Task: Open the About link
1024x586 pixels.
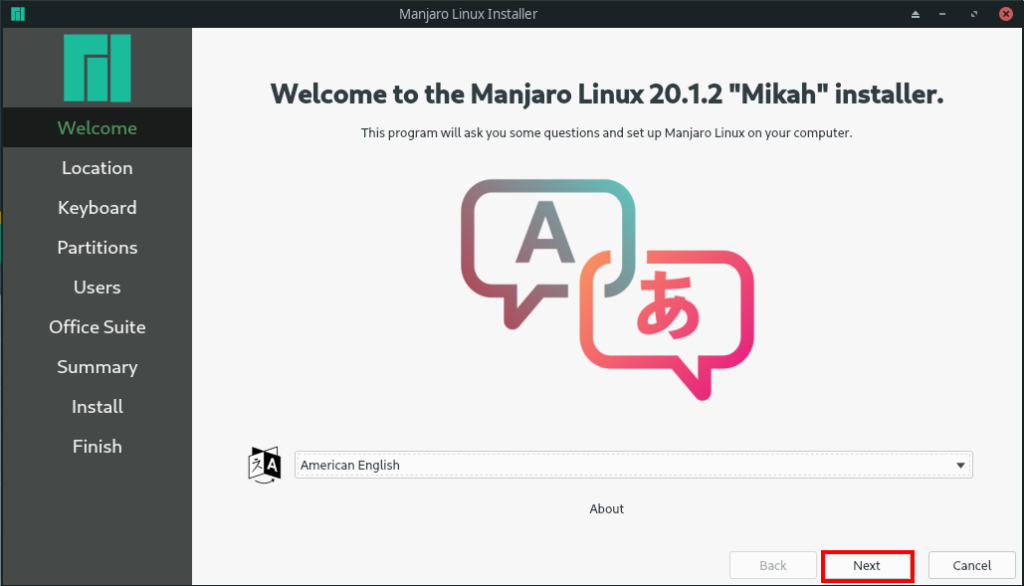Action: coord(607,509)
